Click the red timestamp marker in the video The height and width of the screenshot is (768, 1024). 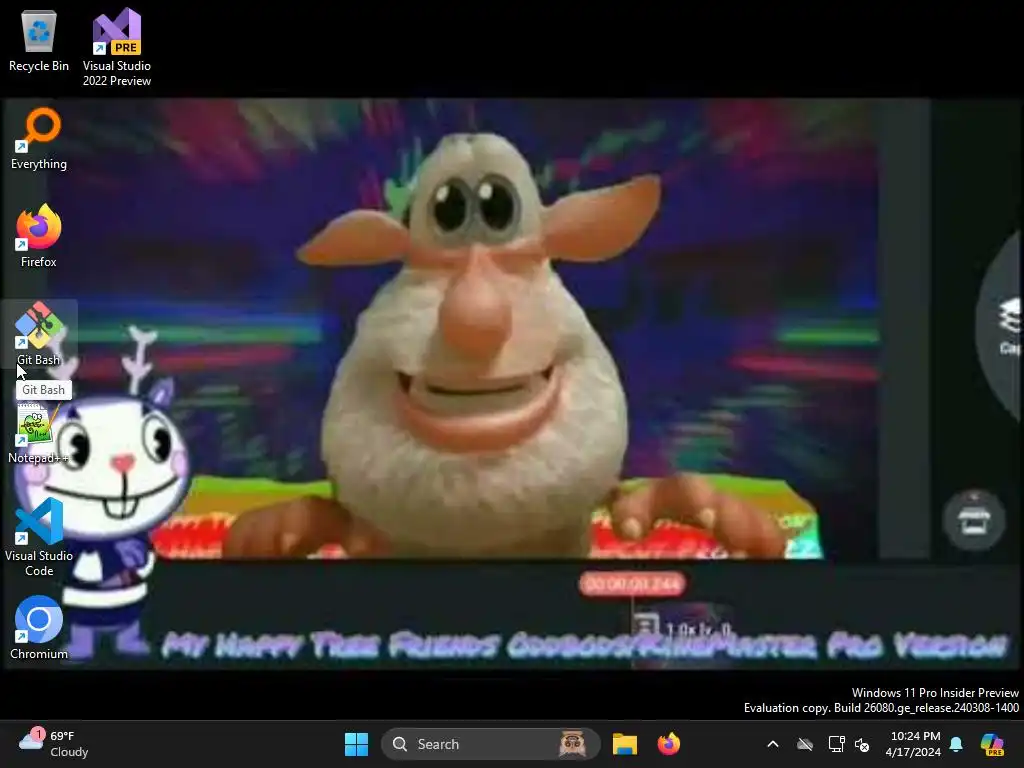click(x=632, y=584)
